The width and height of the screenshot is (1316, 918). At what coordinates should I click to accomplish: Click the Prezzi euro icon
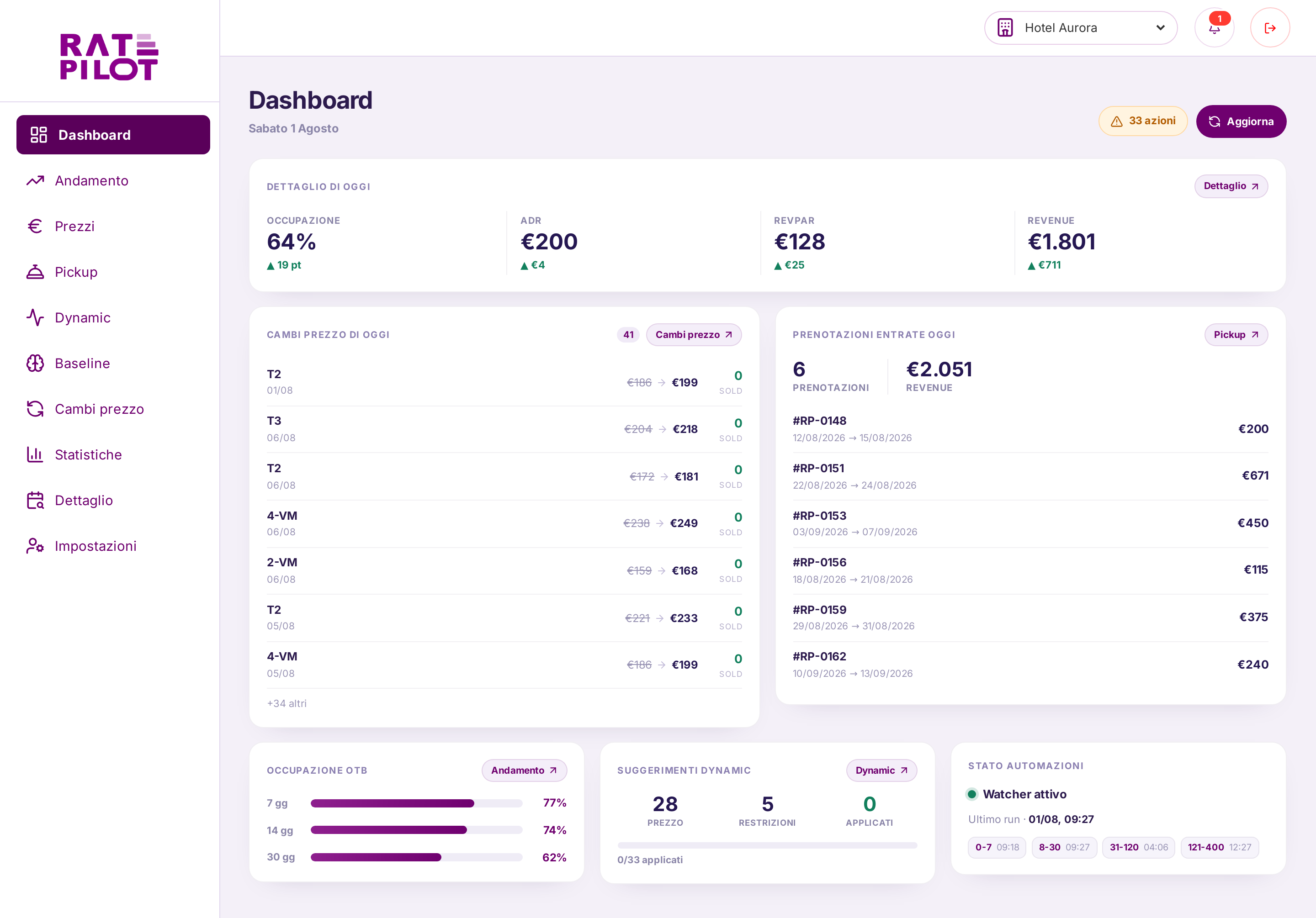pyautogui.click(x=35, y=227)
